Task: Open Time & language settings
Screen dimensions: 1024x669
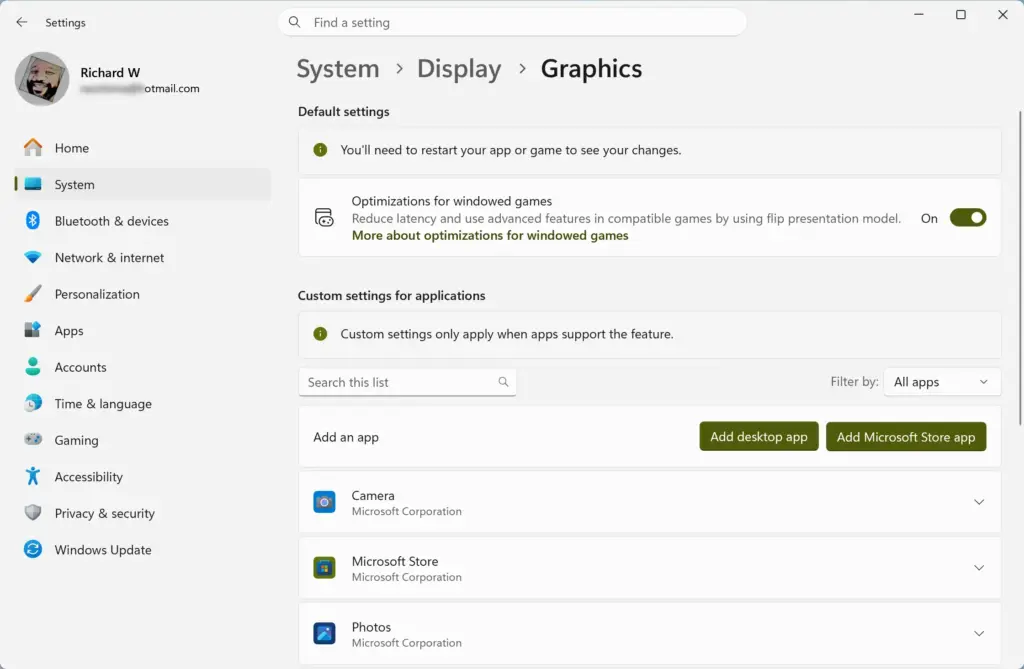Action: (142, 403)
